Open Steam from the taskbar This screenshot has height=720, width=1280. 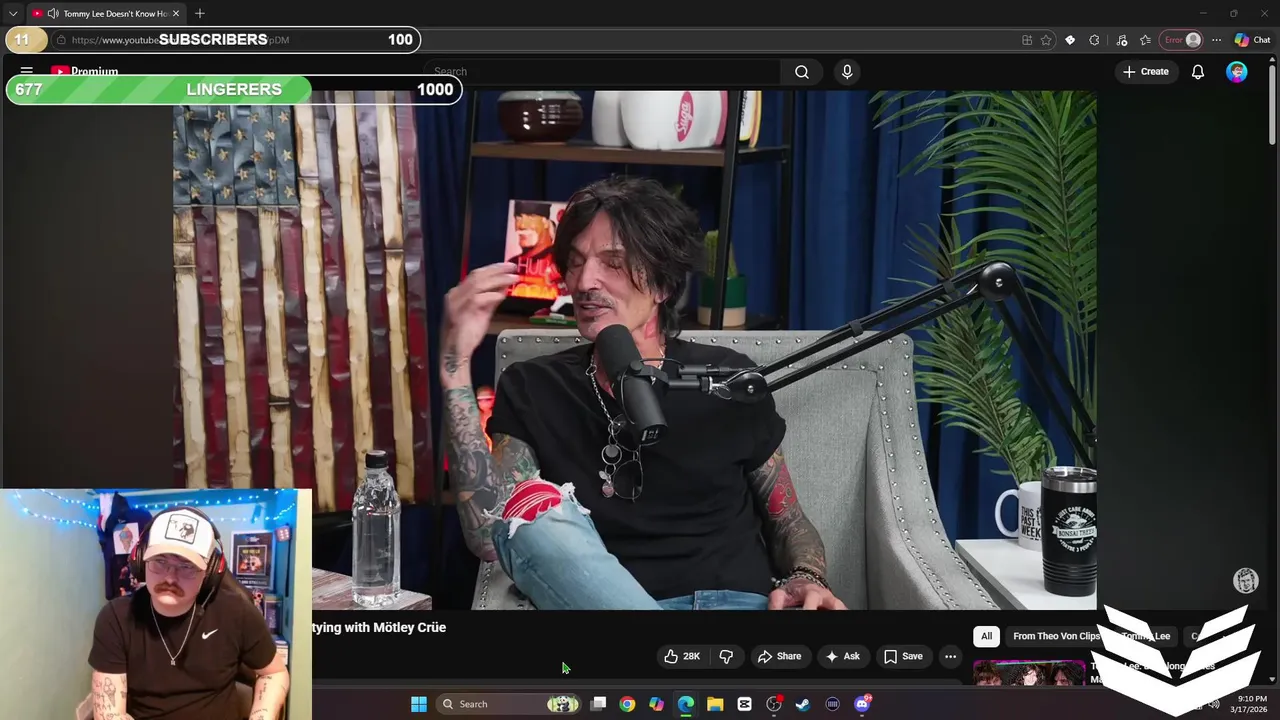803,704
